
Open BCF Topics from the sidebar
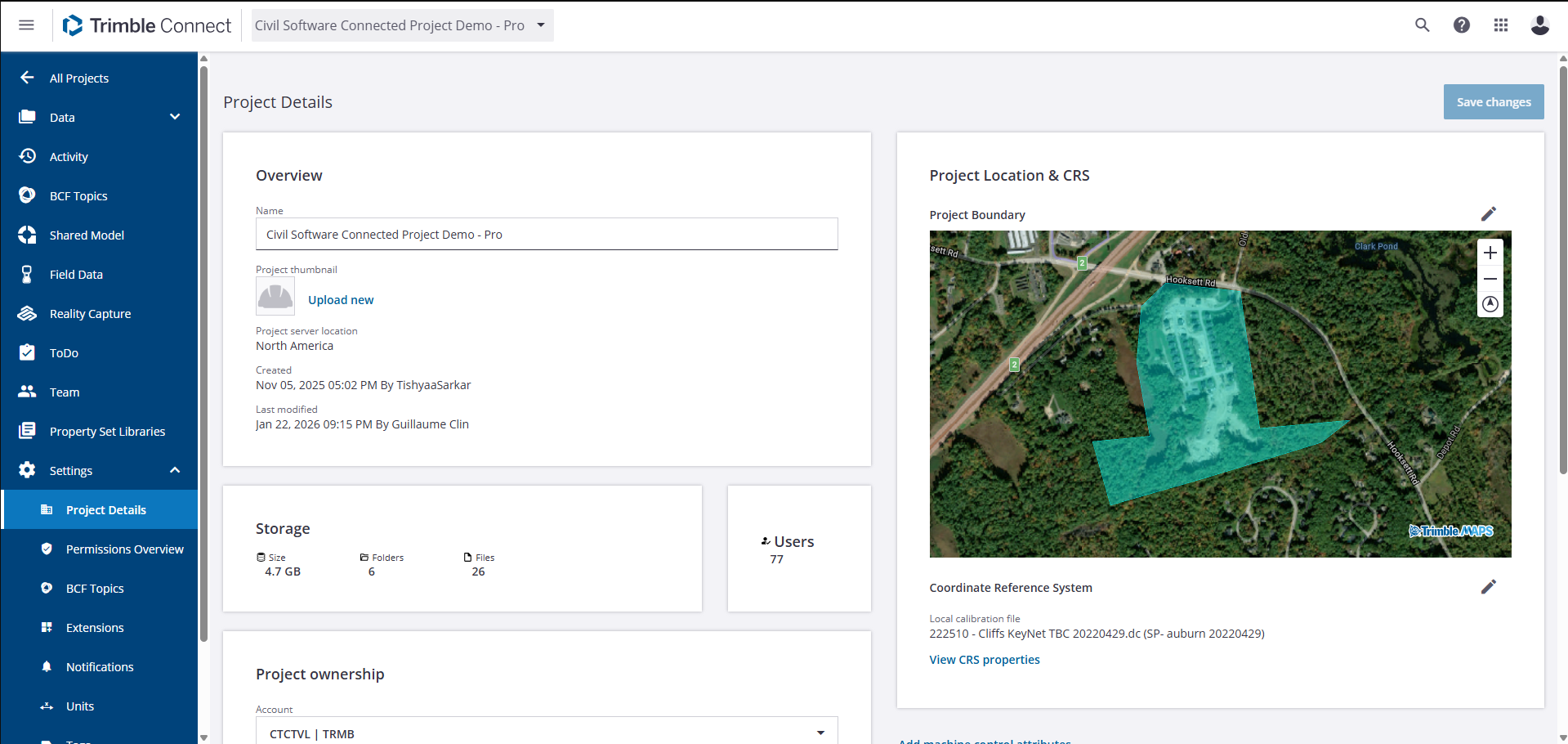pyautogui.click(x=78, y=195)
